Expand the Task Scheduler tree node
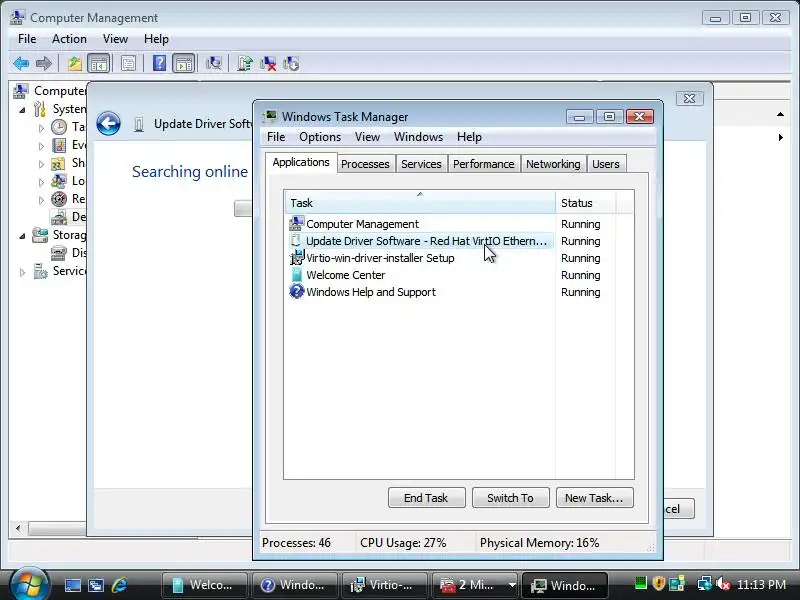 pyautogui.click(x=41, y=128)
